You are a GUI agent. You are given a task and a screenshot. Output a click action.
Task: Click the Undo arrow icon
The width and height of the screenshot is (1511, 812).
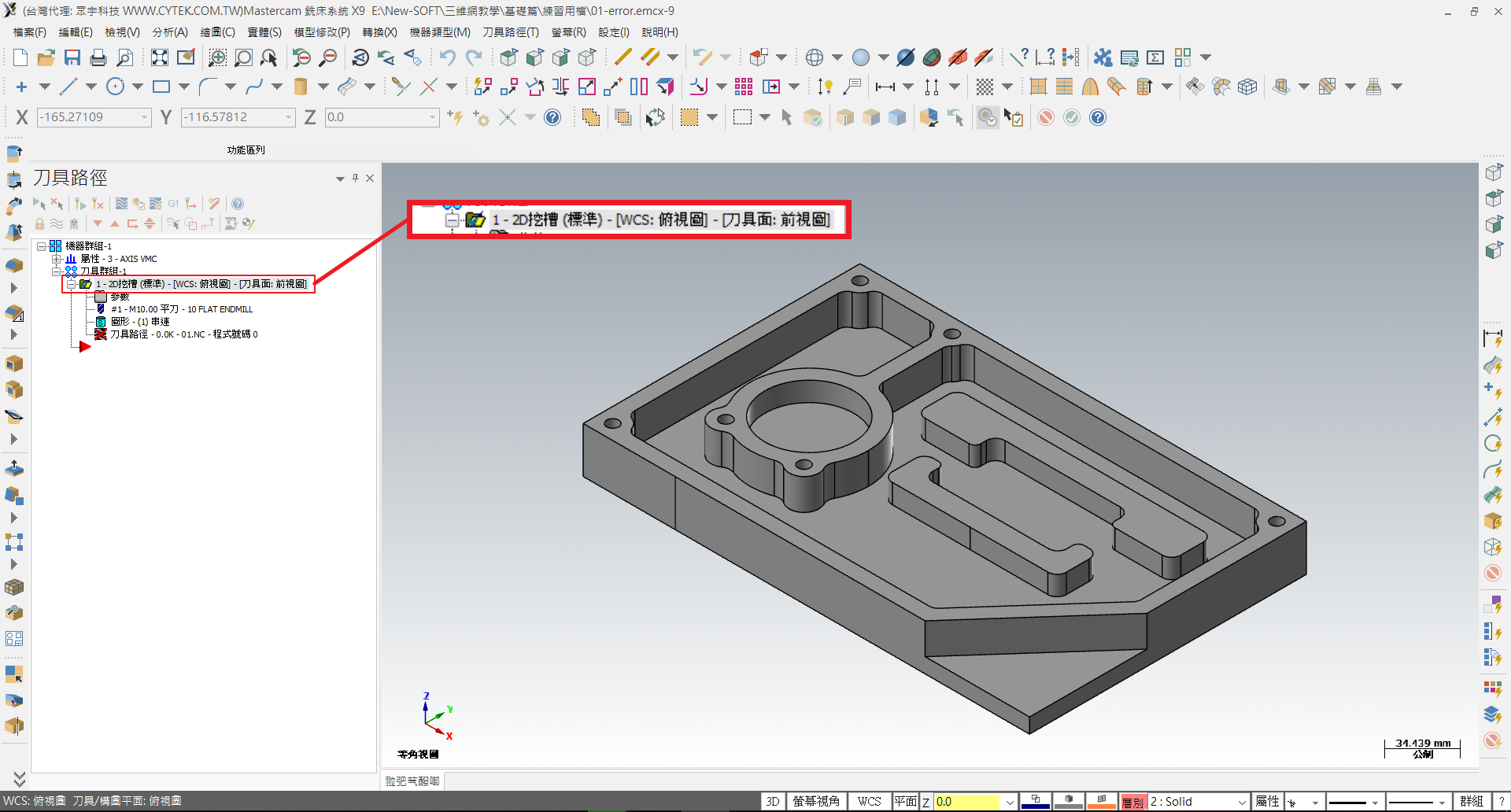point(448,57)
